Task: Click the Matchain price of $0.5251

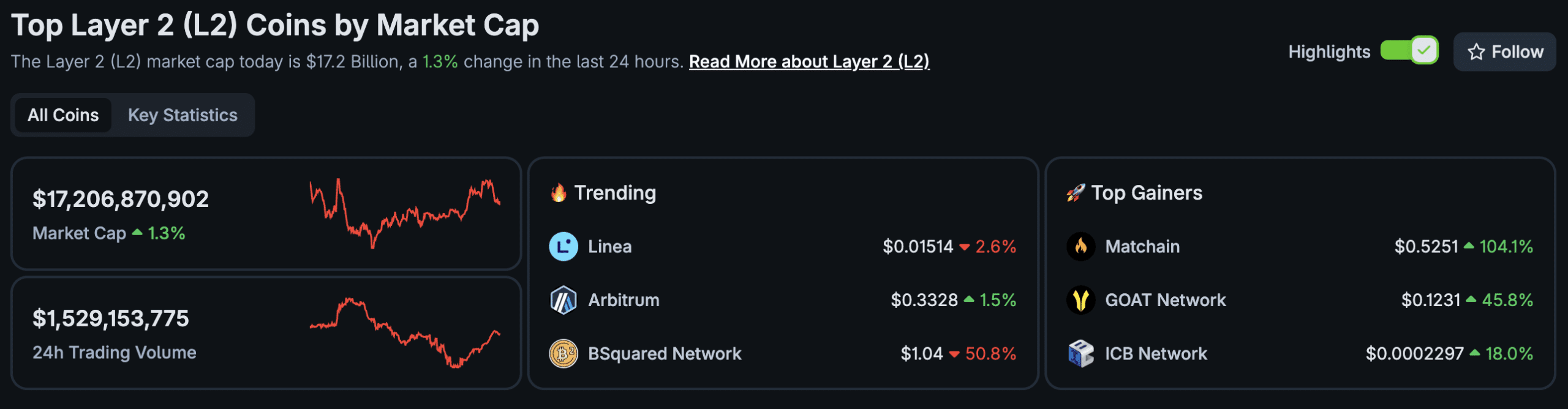Action: pyautogui.click(x=1426, y=247)
